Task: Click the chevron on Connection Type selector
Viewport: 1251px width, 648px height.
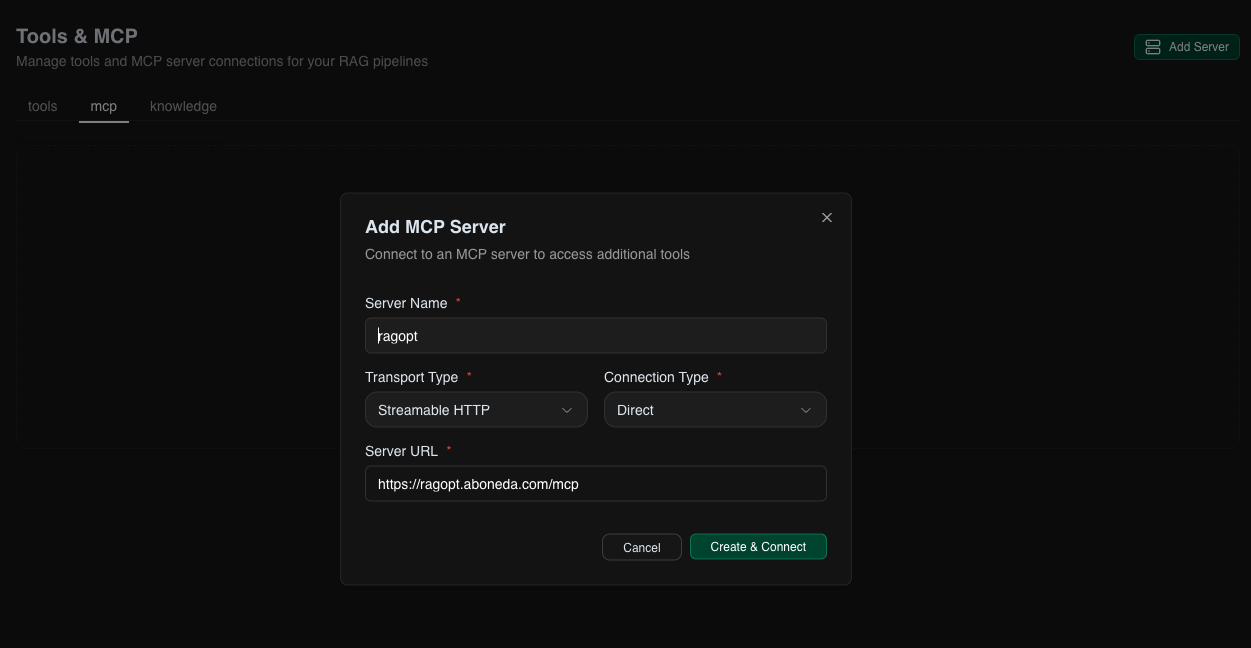Action: (806, 410)
